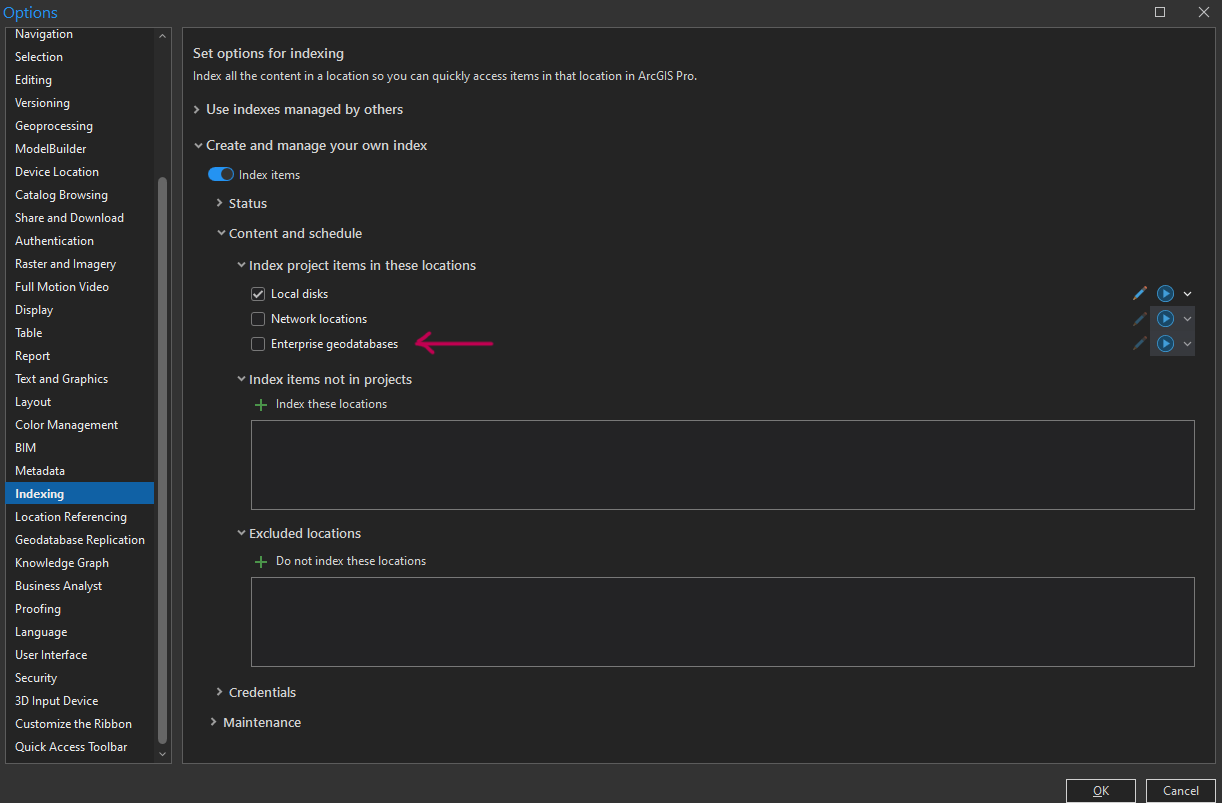Image resolution: width=1222 pixels, height=803 pixels.
Task: Click the play icon for Network locations
Action: [1165, 319]
